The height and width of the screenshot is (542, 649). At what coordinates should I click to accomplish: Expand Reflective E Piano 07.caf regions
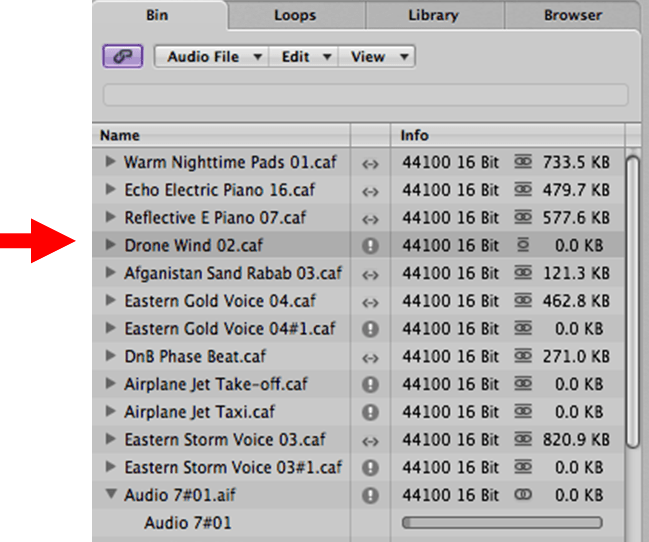point(110,218)
